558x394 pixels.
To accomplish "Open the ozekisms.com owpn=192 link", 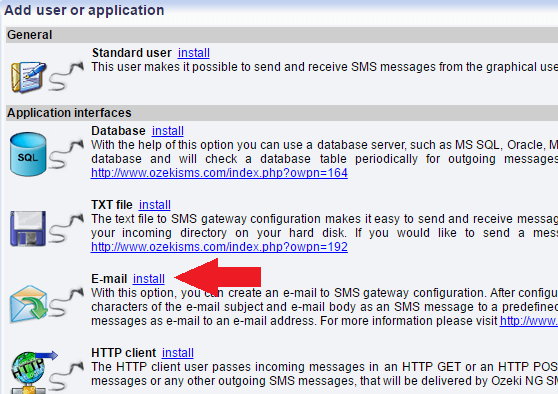I will coord(219,247).
